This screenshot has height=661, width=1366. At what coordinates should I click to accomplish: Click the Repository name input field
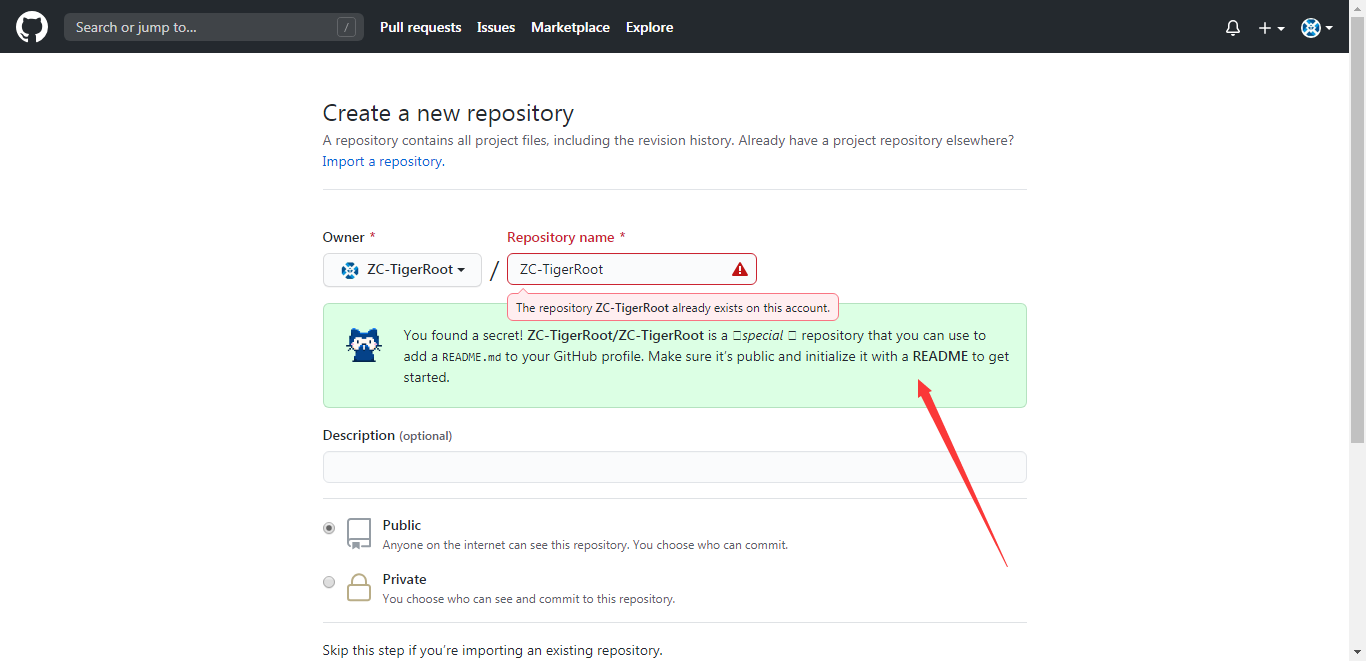(x=632, y=269)
